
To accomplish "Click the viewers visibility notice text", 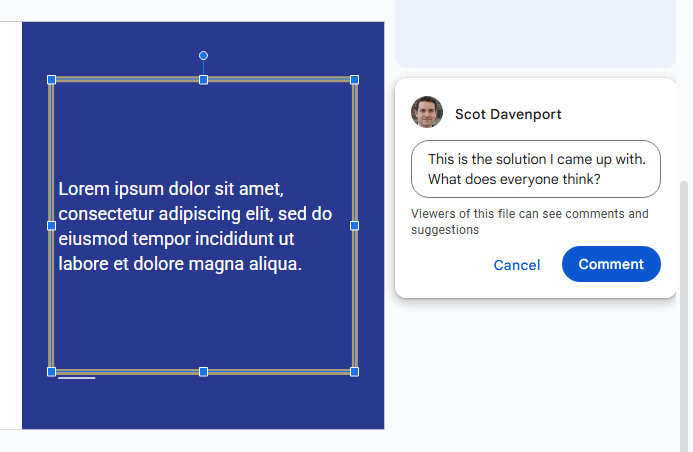I will pos(529,222).
